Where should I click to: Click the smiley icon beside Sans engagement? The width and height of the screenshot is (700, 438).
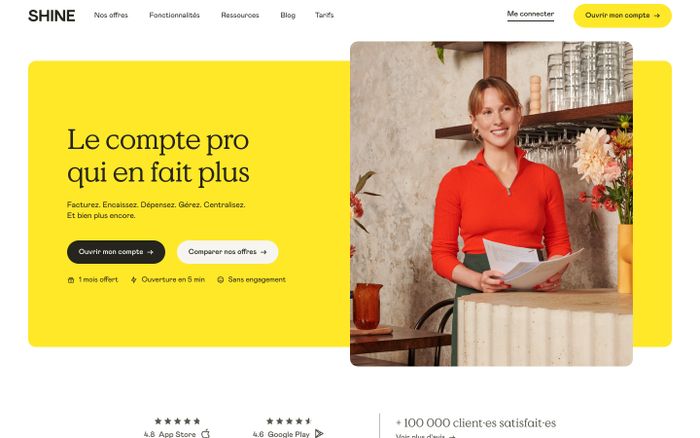point(220,280)
